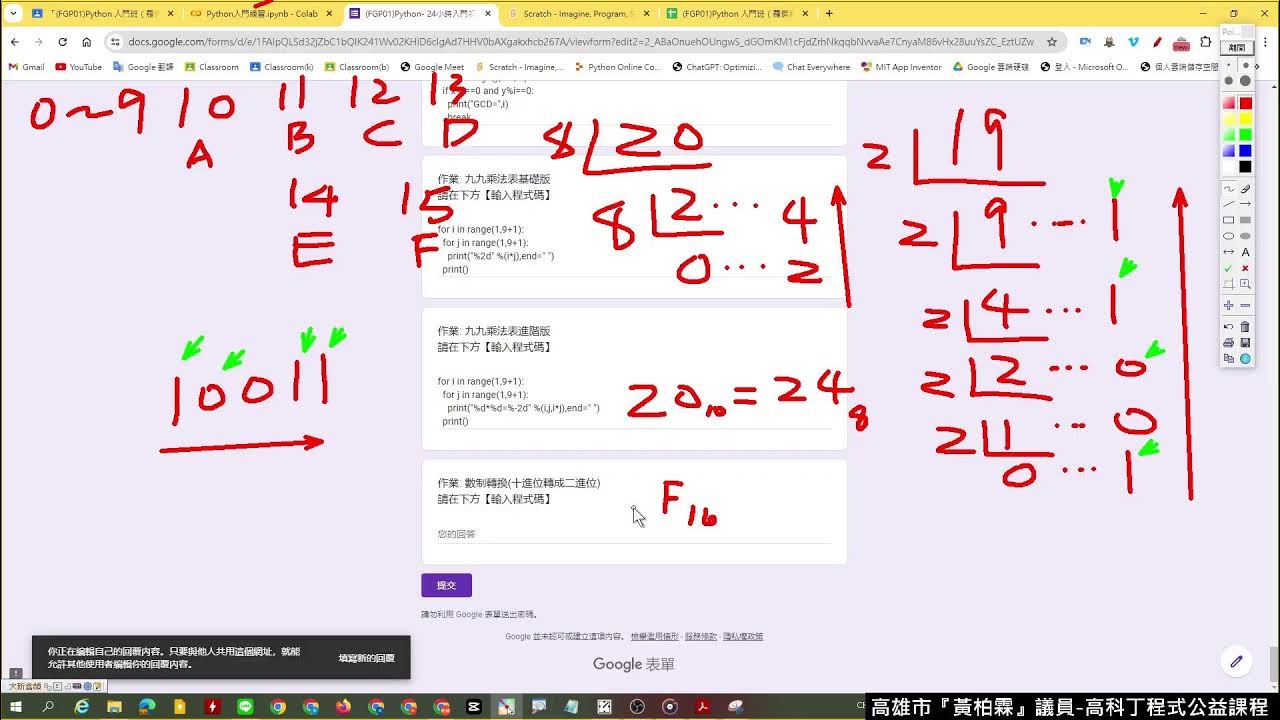Open Windows Start menu
This screenshot has width=1280, height=720.
pos(16,706)
